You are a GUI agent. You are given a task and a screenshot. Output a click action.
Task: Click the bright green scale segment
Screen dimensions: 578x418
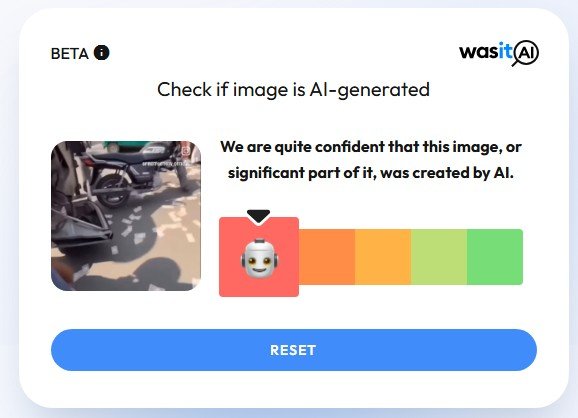coord(495,257)
